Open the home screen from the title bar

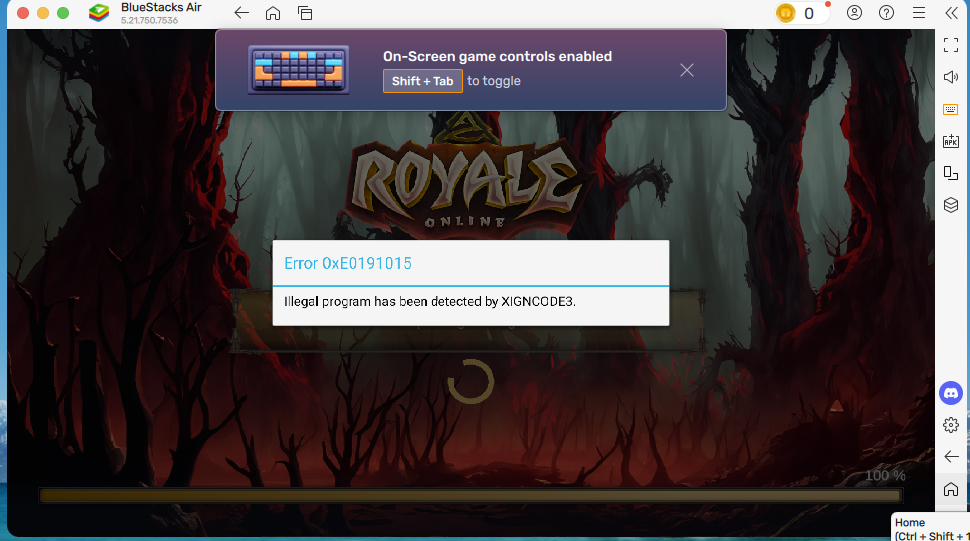point(273,13)
